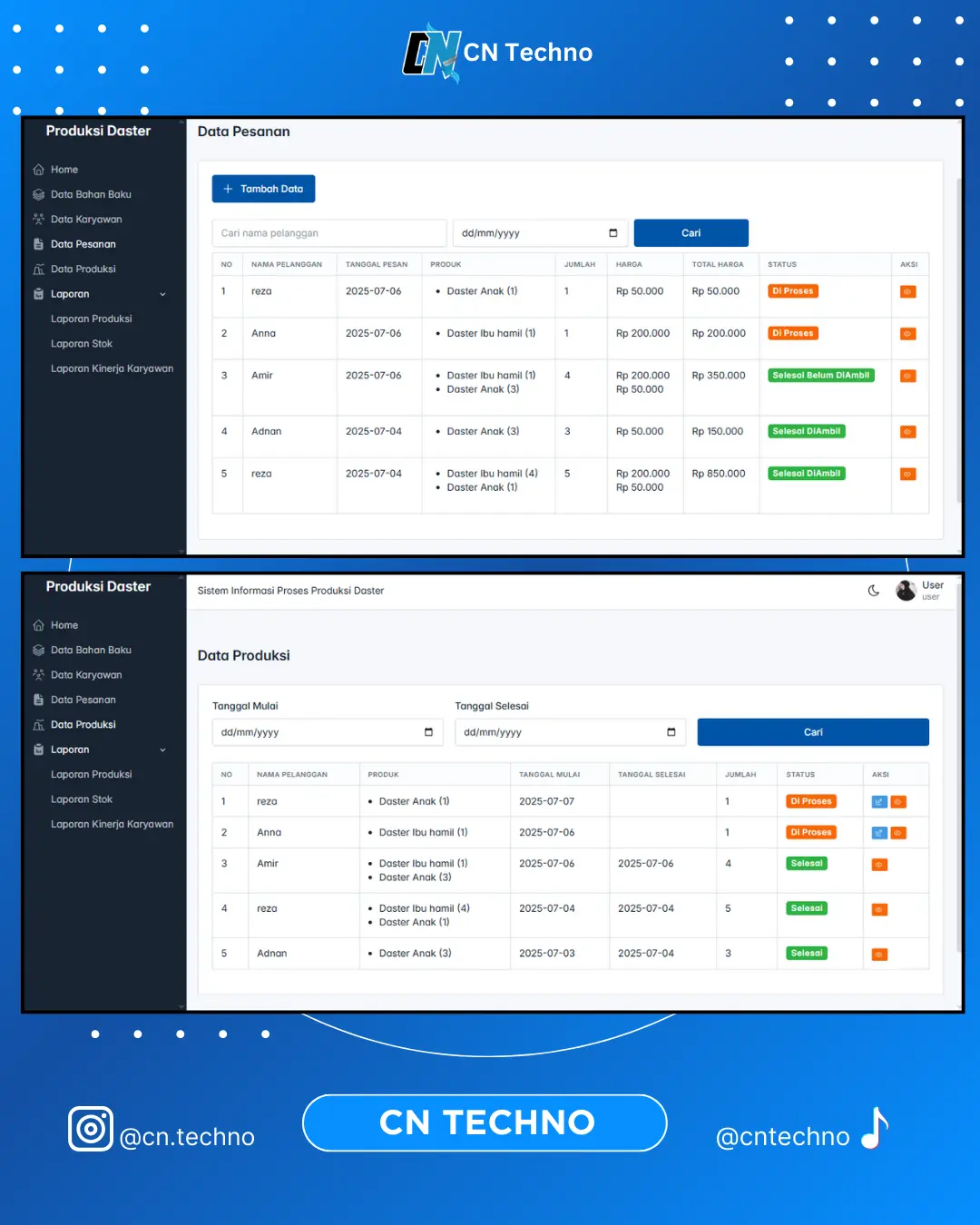
Task: Edit the reza Daster Anak (1) production row
Action: pos(879,802)
